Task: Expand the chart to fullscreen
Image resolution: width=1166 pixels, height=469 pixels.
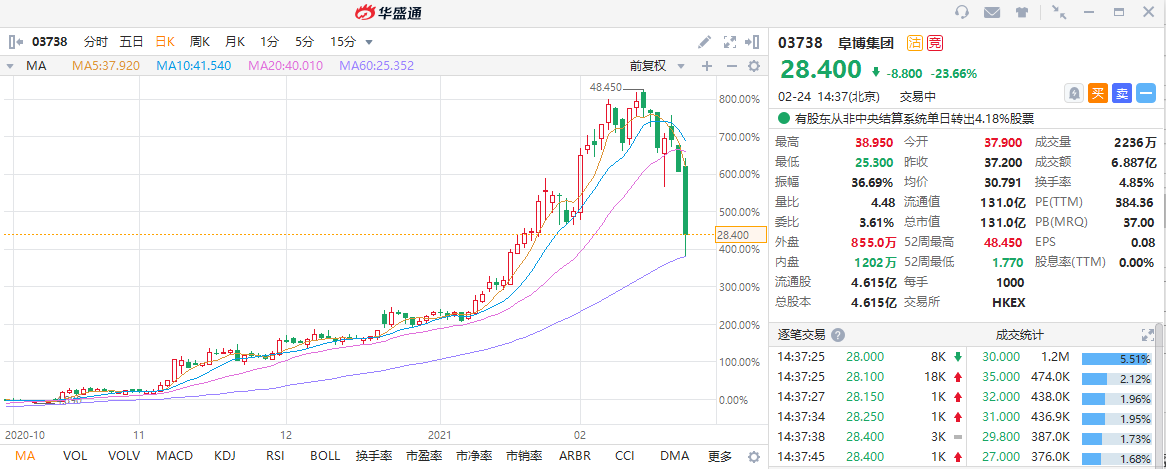Action: point(729,42)
